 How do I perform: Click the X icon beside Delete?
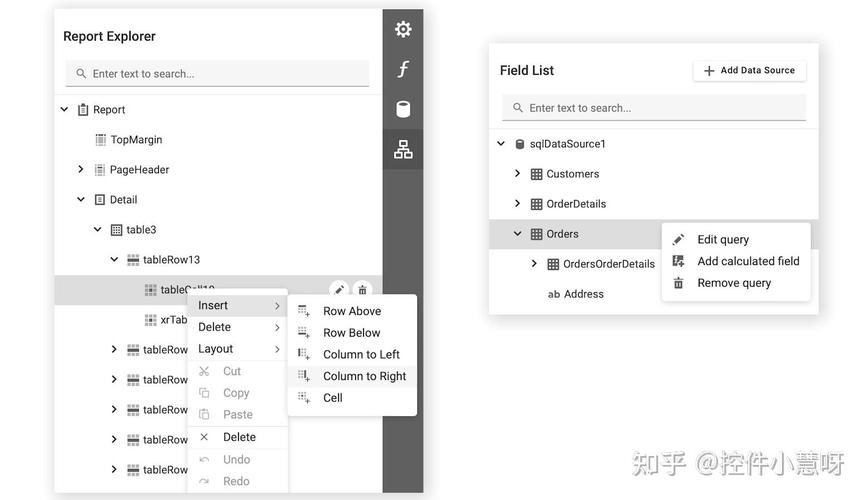click(x=204, y=437)
